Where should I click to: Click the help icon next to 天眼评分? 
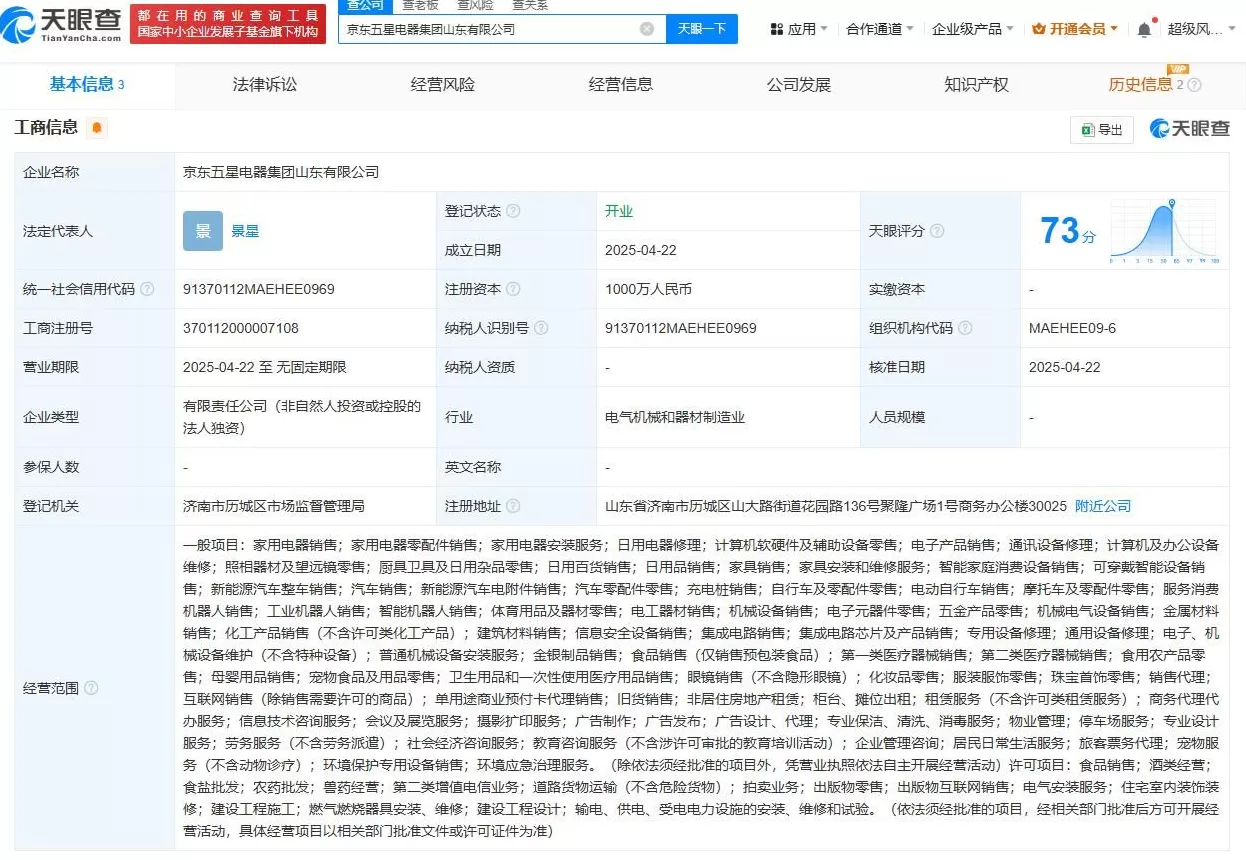[937, 231]
